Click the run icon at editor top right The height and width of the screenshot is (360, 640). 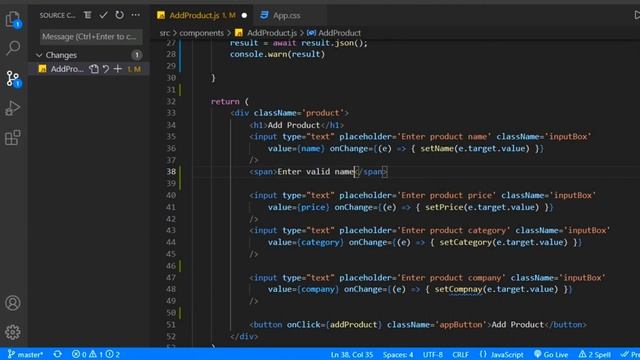pos(637,15)
